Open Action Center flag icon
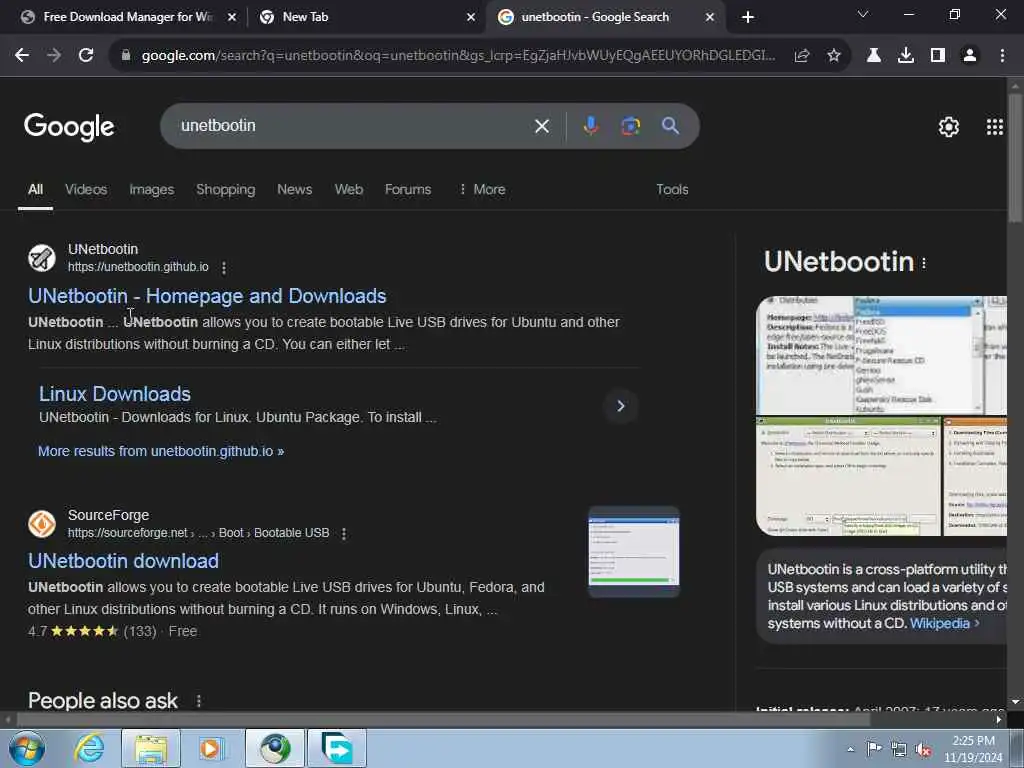The image size is (1024, 768). (x=874, y=749)
